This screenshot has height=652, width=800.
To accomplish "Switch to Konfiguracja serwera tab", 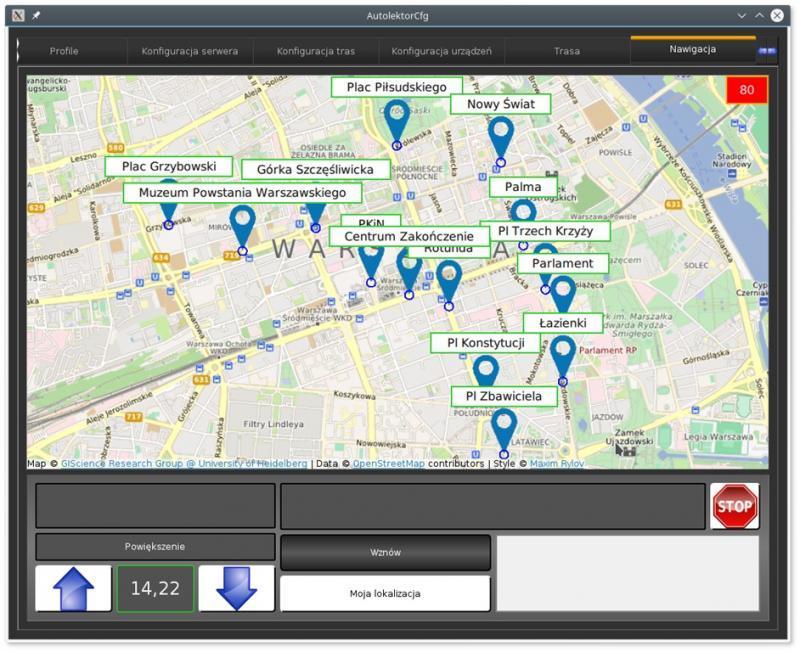I will coord(190,51).
